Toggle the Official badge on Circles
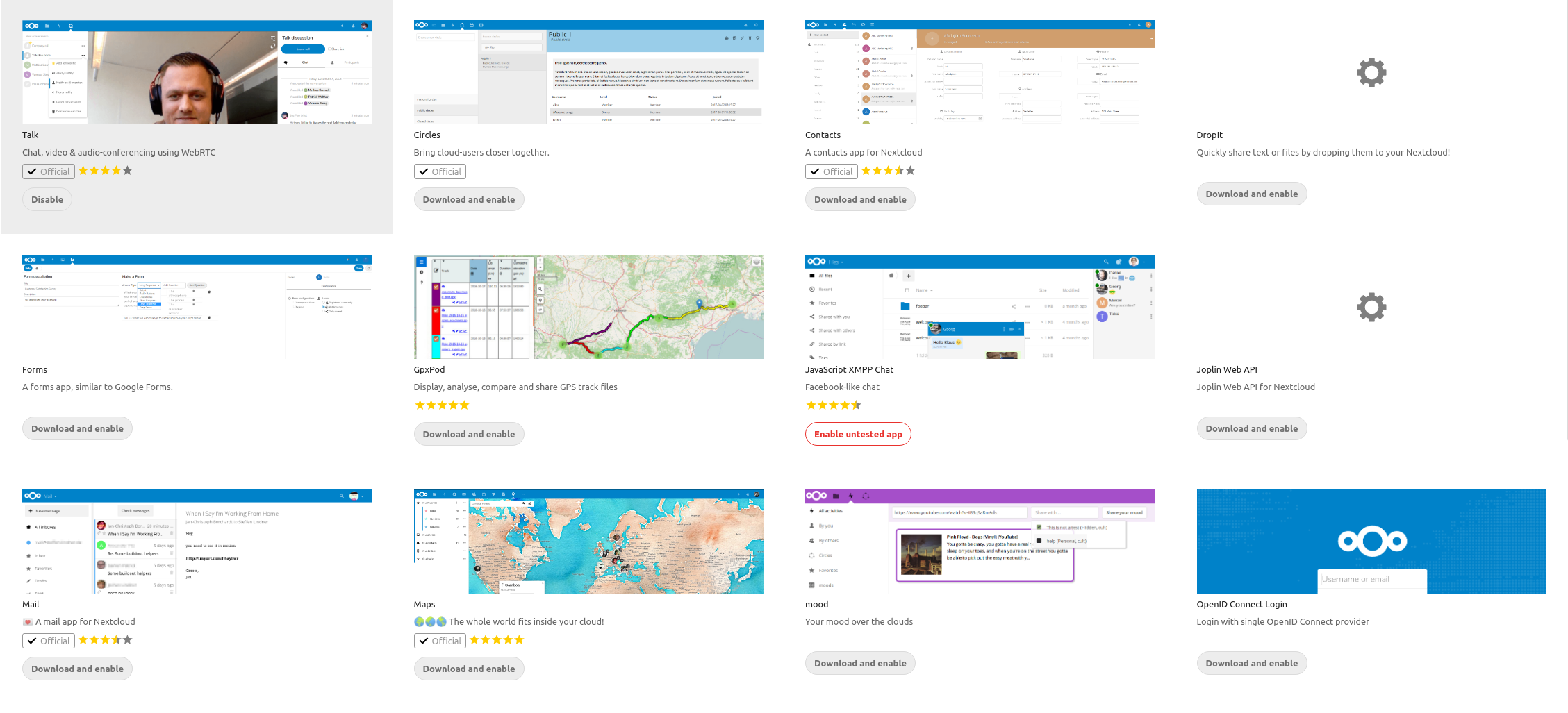The height and width of the screenshot is (713, 1568). coord(440,171)
